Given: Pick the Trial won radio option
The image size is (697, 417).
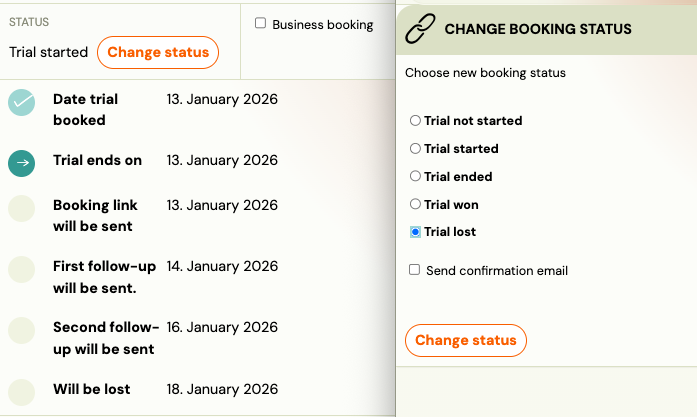Looking at the screenshot, I should pyautogui.click(x=416, y=205).
